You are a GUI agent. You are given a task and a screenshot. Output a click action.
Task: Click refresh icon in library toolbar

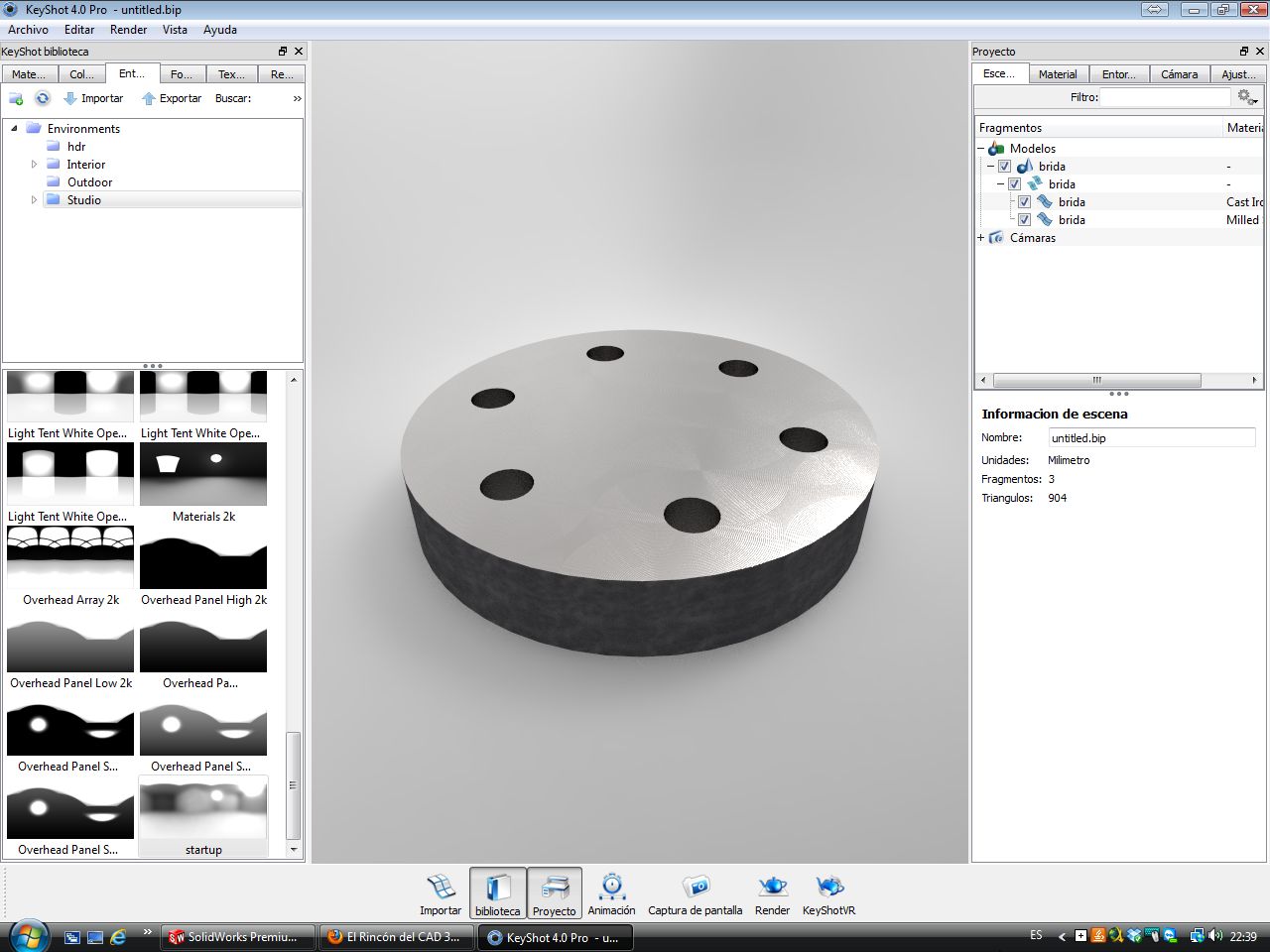[43, 98]
